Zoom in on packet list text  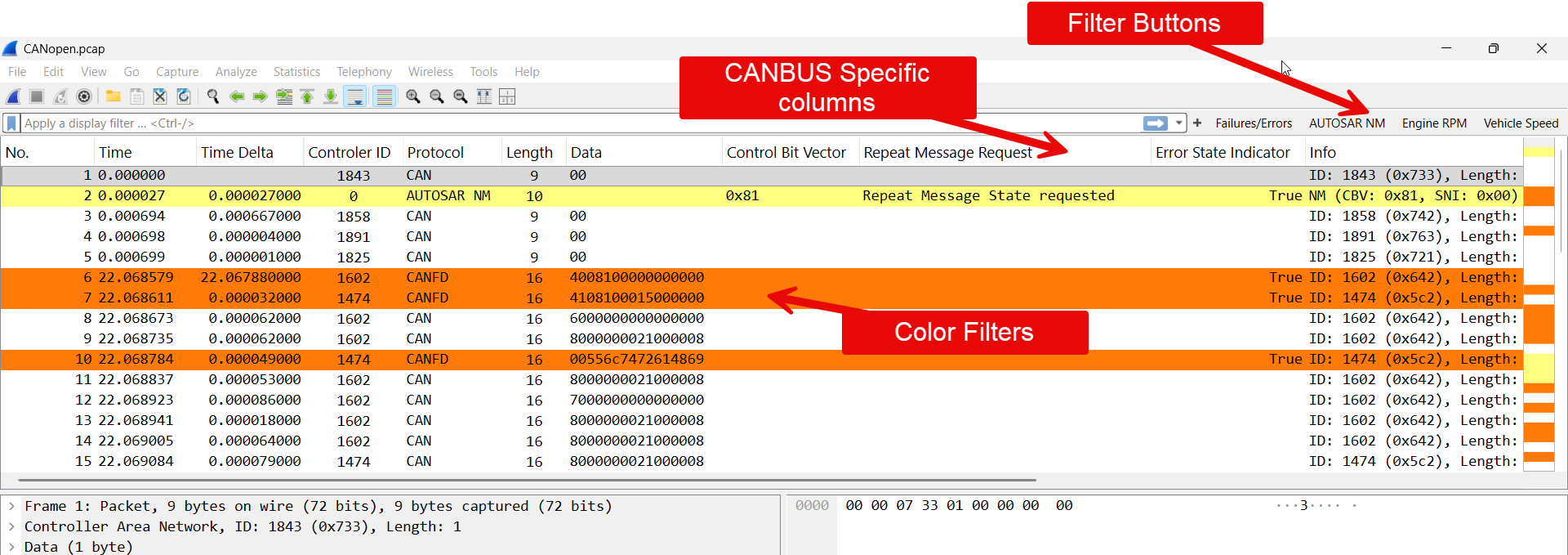point(413,96)
